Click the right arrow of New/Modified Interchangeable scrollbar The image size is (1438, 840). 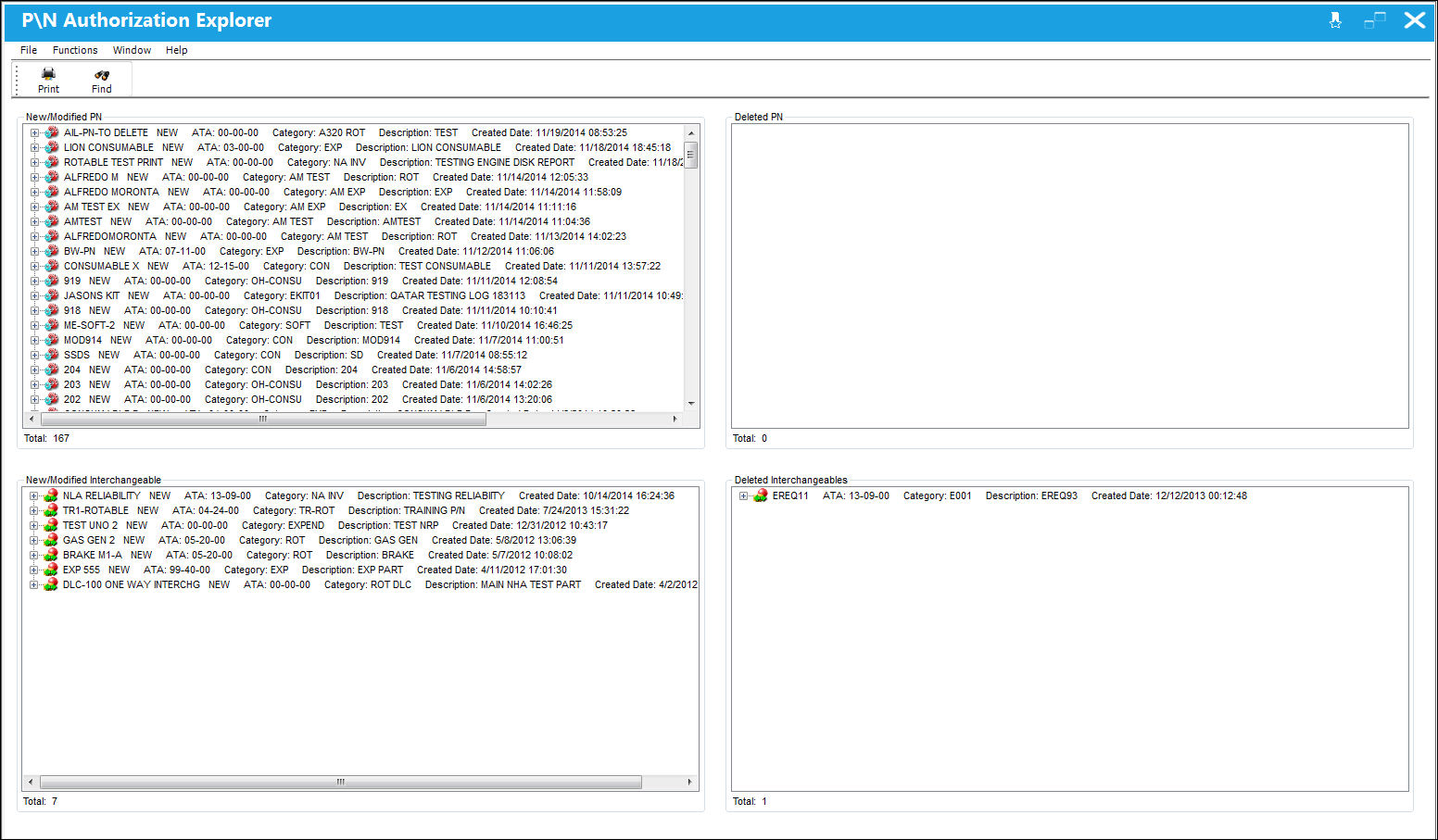689,782
